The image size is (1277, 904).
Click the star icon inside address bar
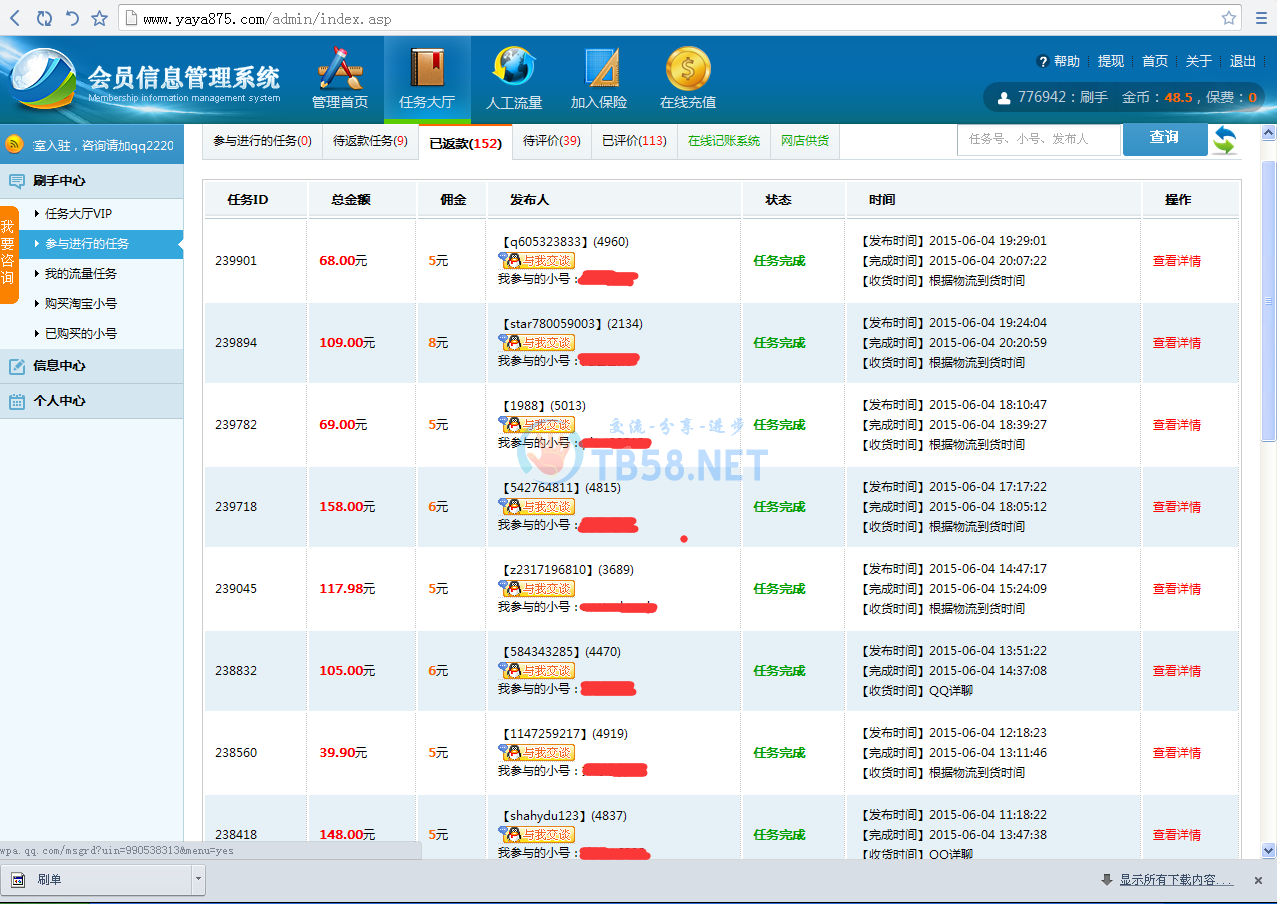point(1229,18)
